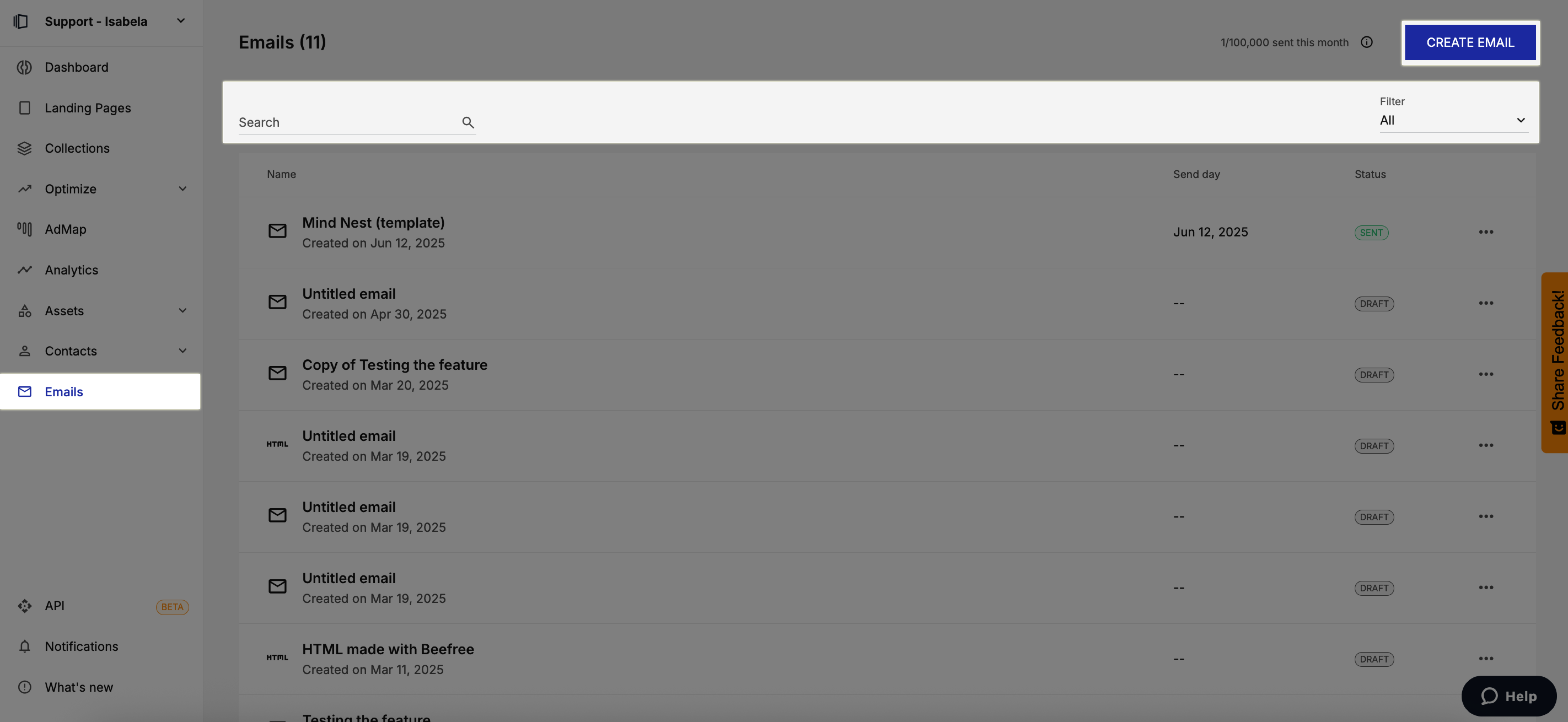
Task: Click the BETA badge next to API
Action: point(172,607)
